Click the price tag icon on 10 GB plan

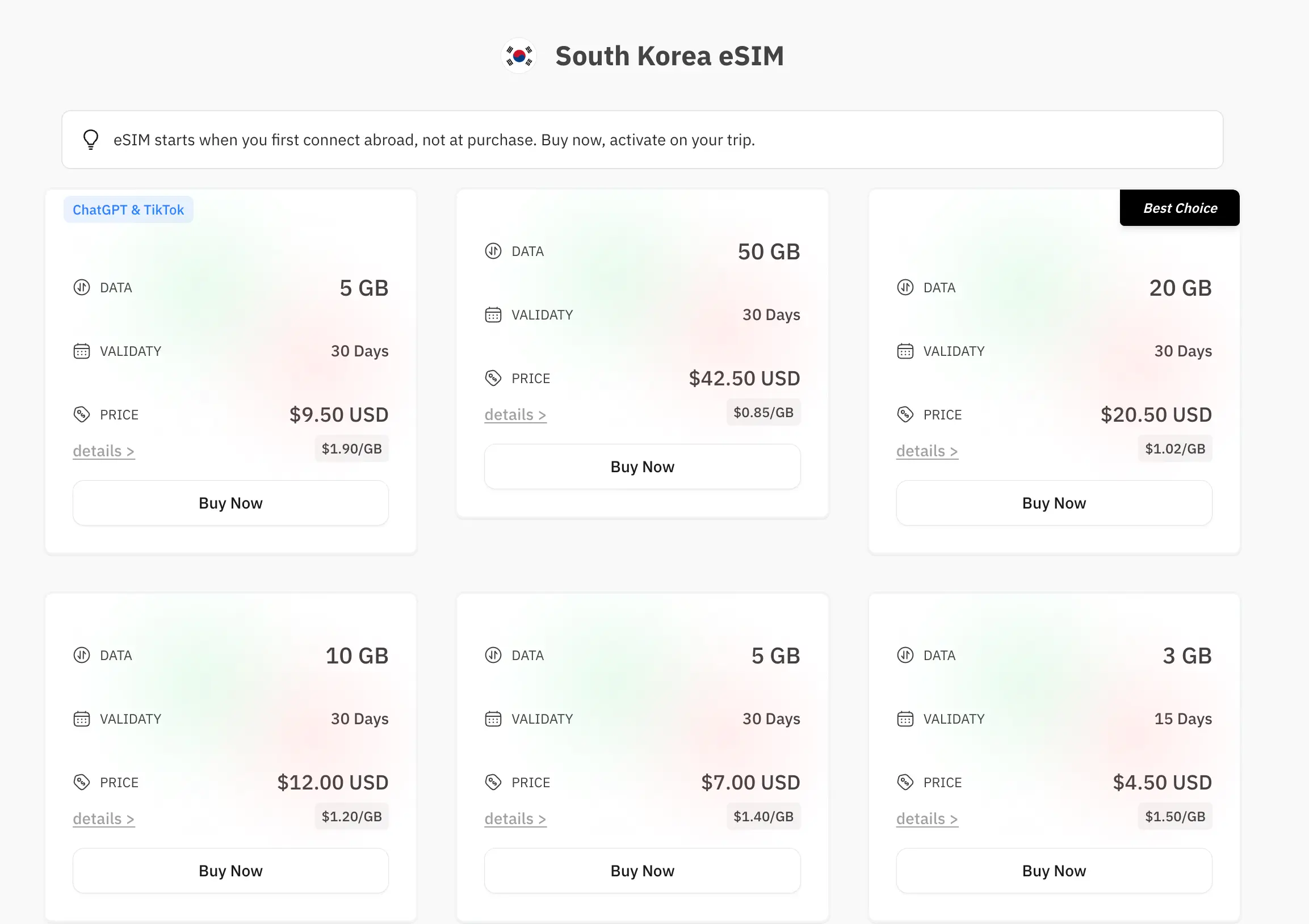[x=82, y=782]
